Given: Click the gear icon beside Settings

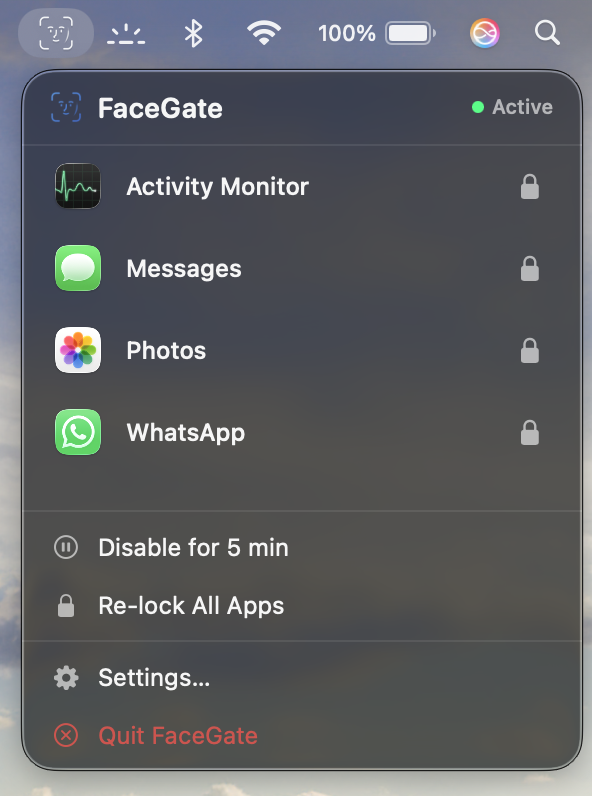Looking at the screenshot, I should pyautogui.click(x=66, y=678).
